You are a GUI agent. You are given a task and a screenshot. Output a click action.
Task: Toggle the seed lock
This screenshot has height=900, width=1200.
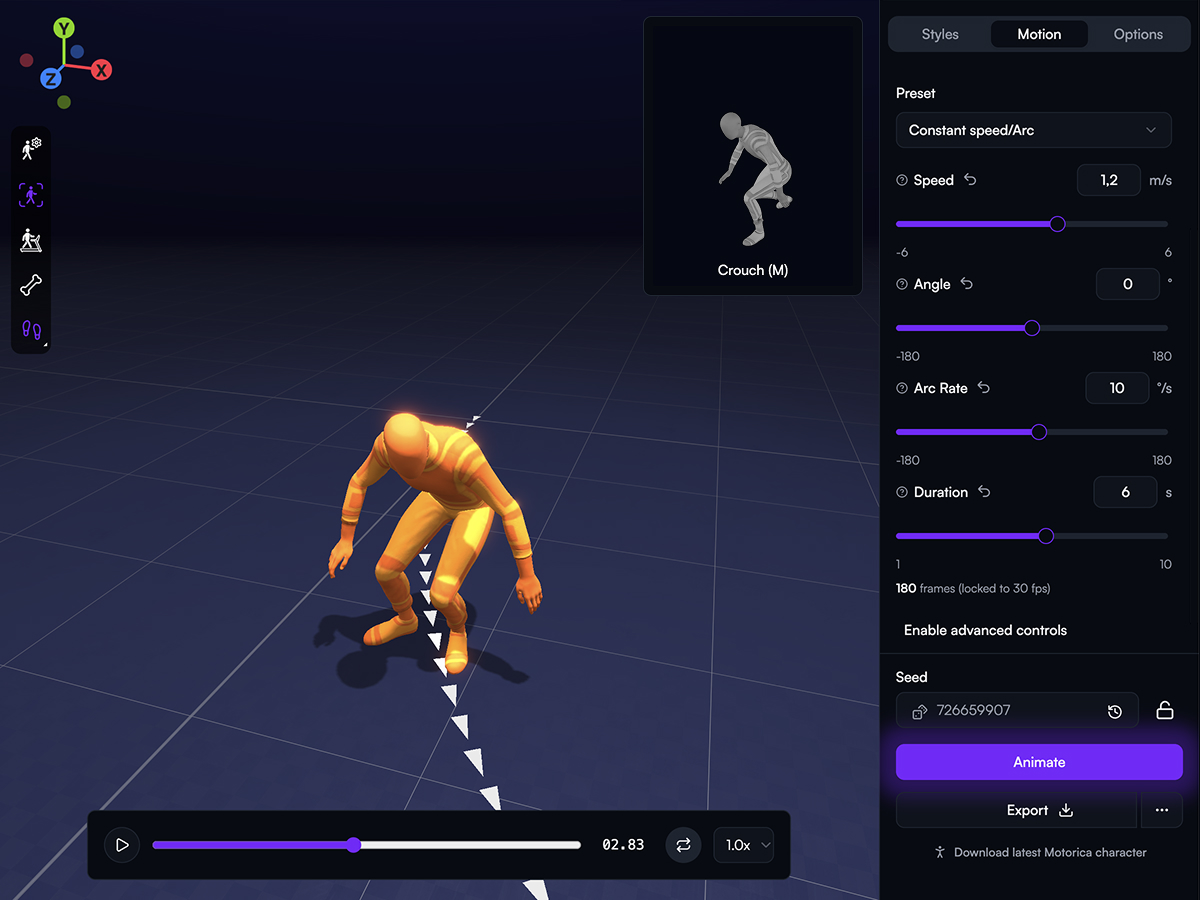(x=1164, y=710)
